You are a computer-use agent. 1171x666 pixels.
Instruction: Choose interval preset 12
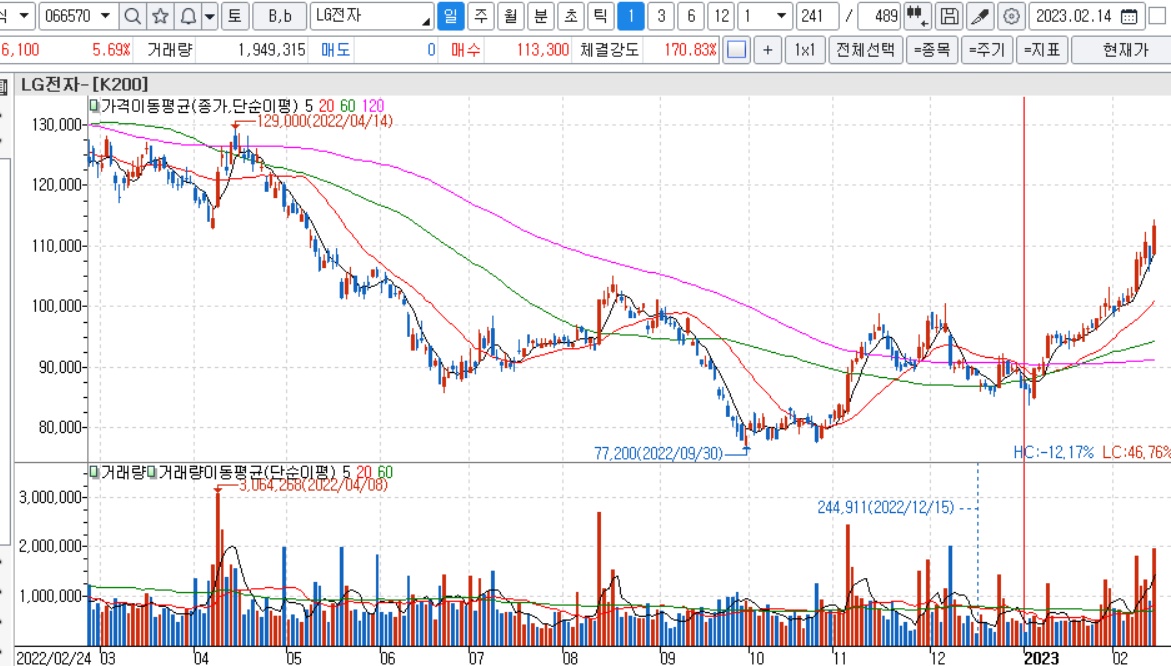pyautogui.click(x=721, y=16)
